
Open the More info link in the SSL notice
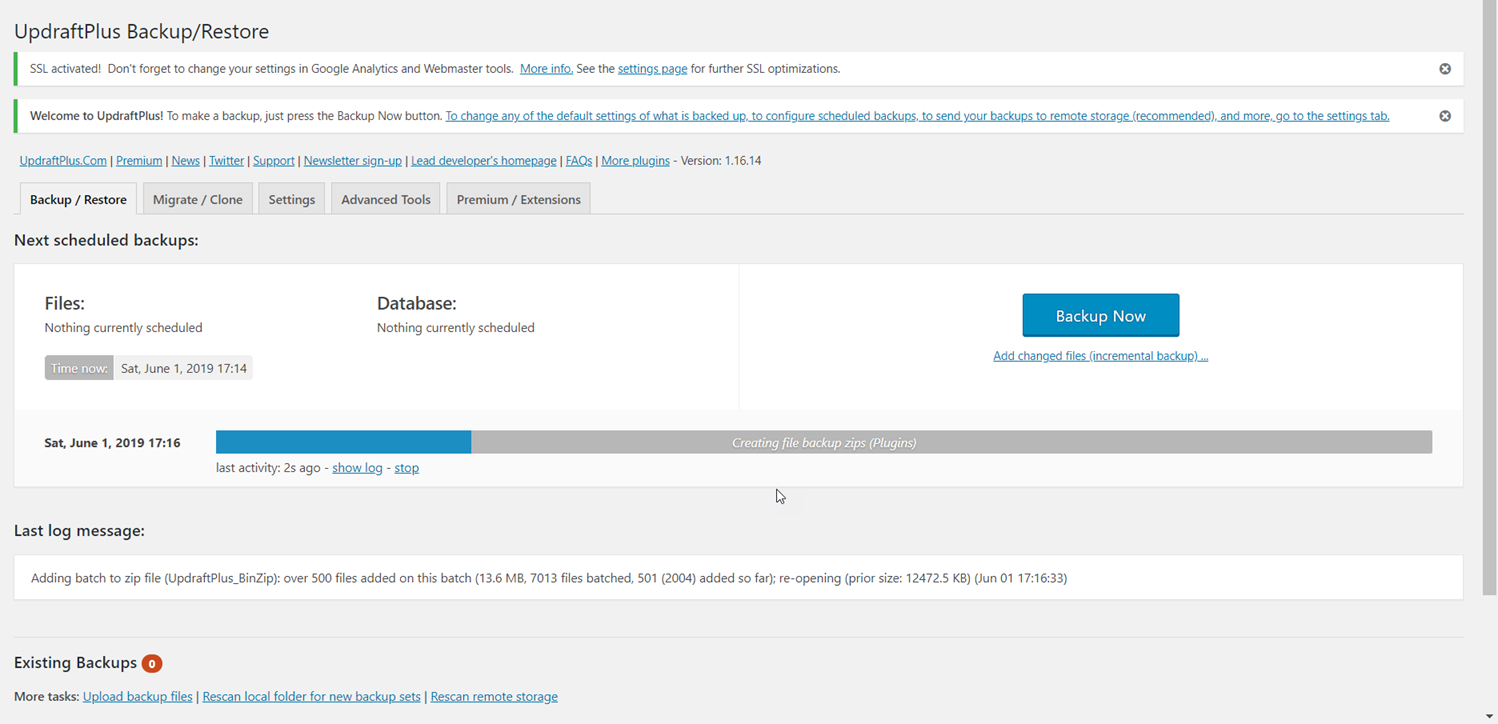click(x=546, y=69)
